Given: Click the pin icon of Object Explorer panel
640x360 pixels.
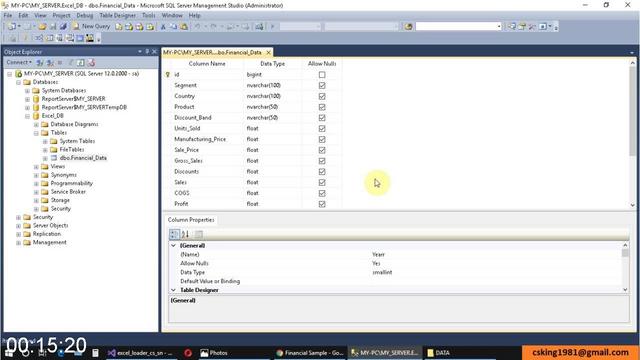Looking at the screenshot, I should click(147, 52).
